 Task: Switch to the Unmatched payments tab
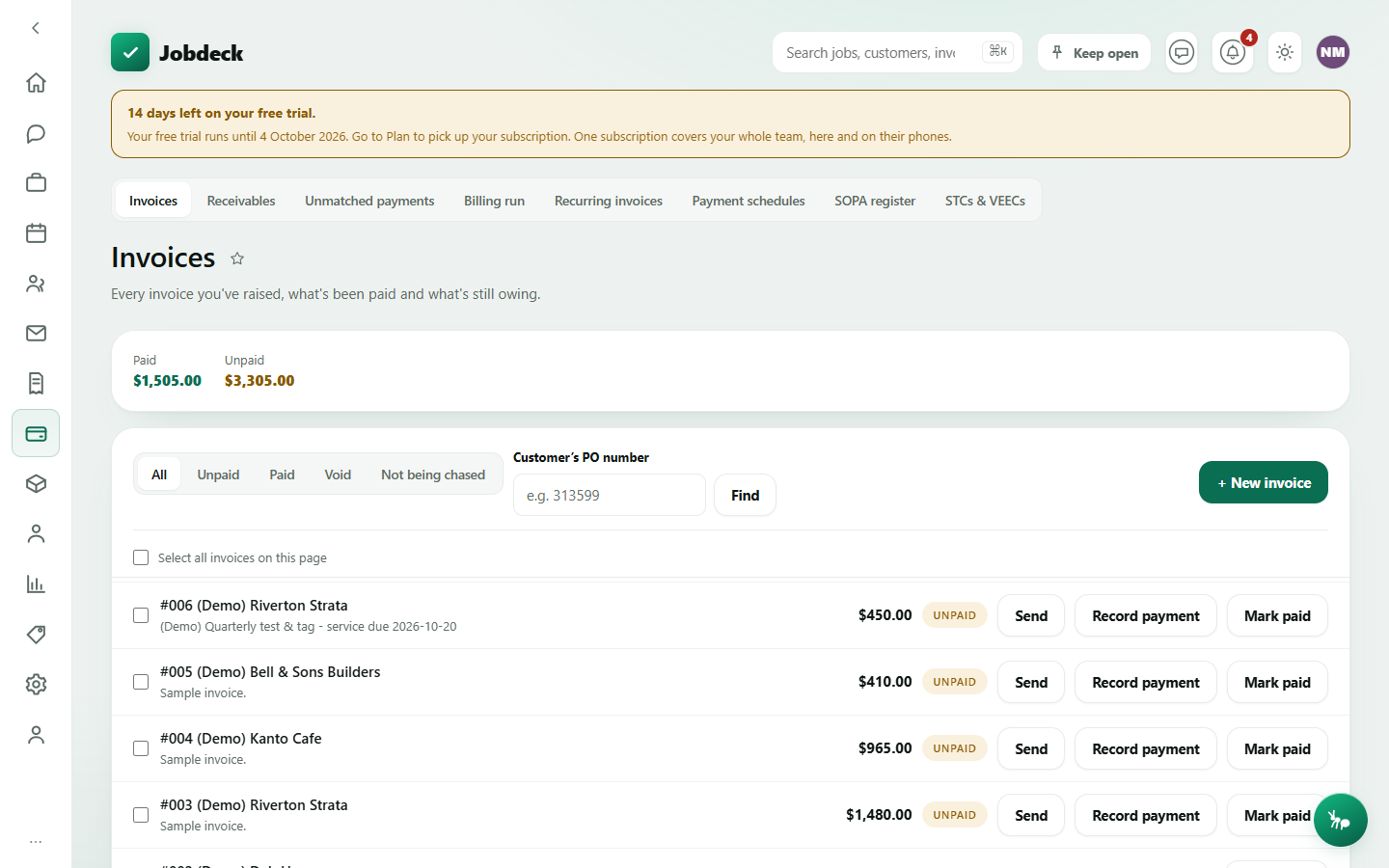tap(369, 201)
